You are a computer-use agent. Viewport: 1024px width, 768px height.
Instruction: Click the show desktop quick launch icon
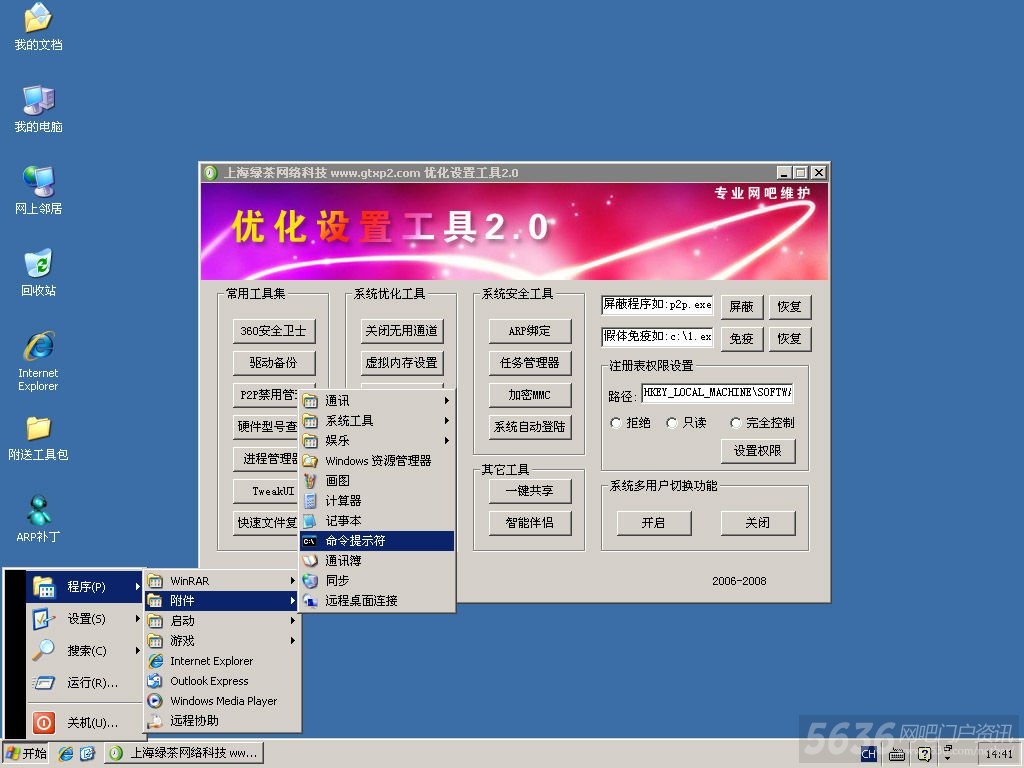pyautogui.click(x=88, y=754)
